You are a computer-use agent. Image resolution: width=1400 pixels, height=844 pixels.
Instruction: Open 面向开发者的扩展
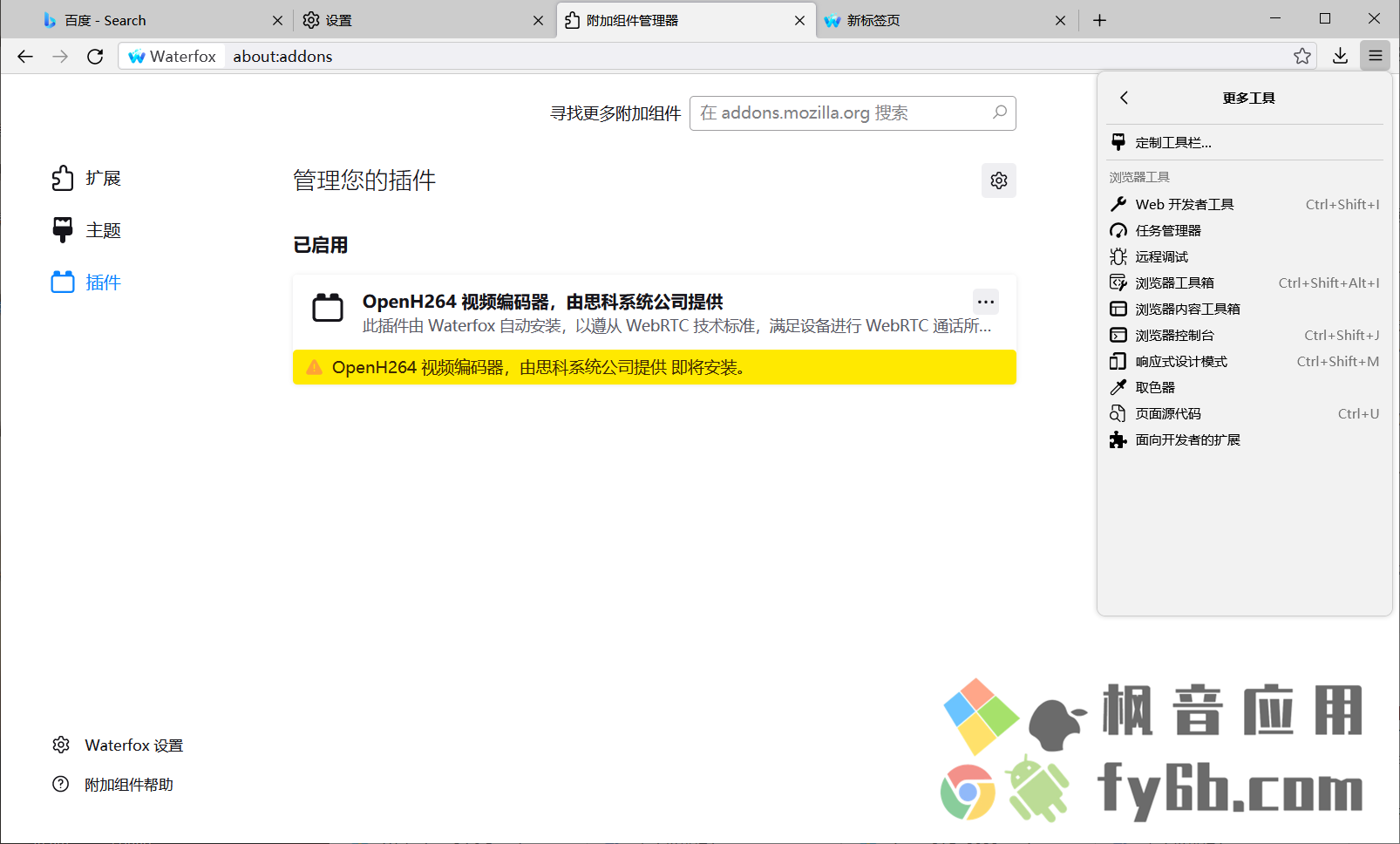coord(1245,439)
